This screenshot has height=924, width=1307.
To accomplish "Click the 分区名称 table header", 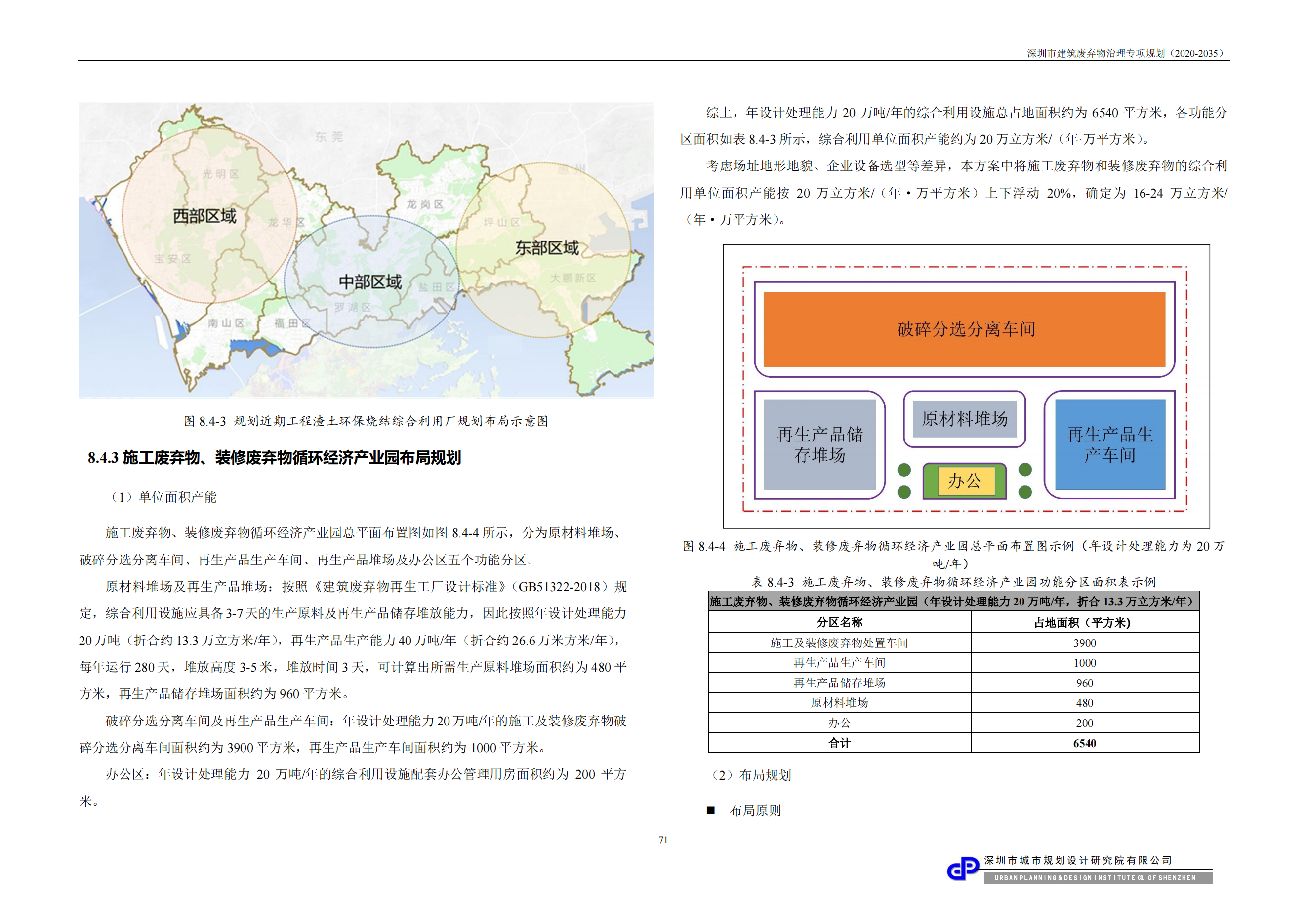I will coord(840,622).
